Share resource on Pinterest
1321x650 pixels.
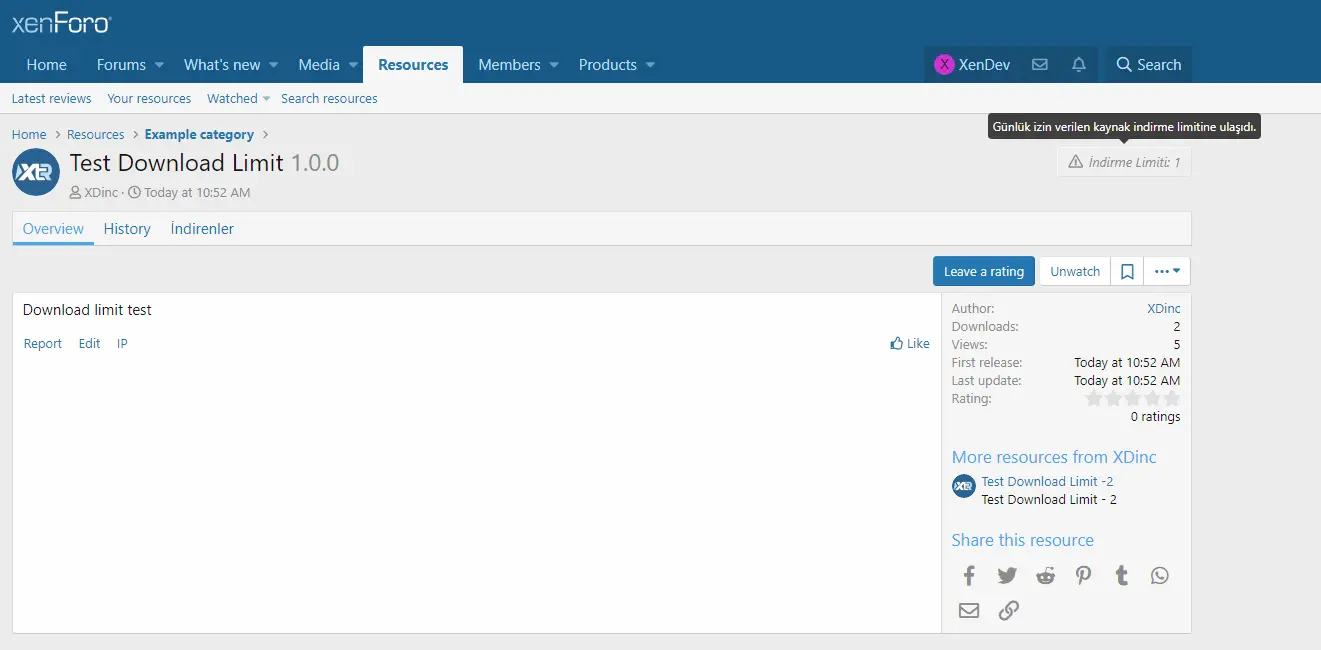tap(1083, 576)
